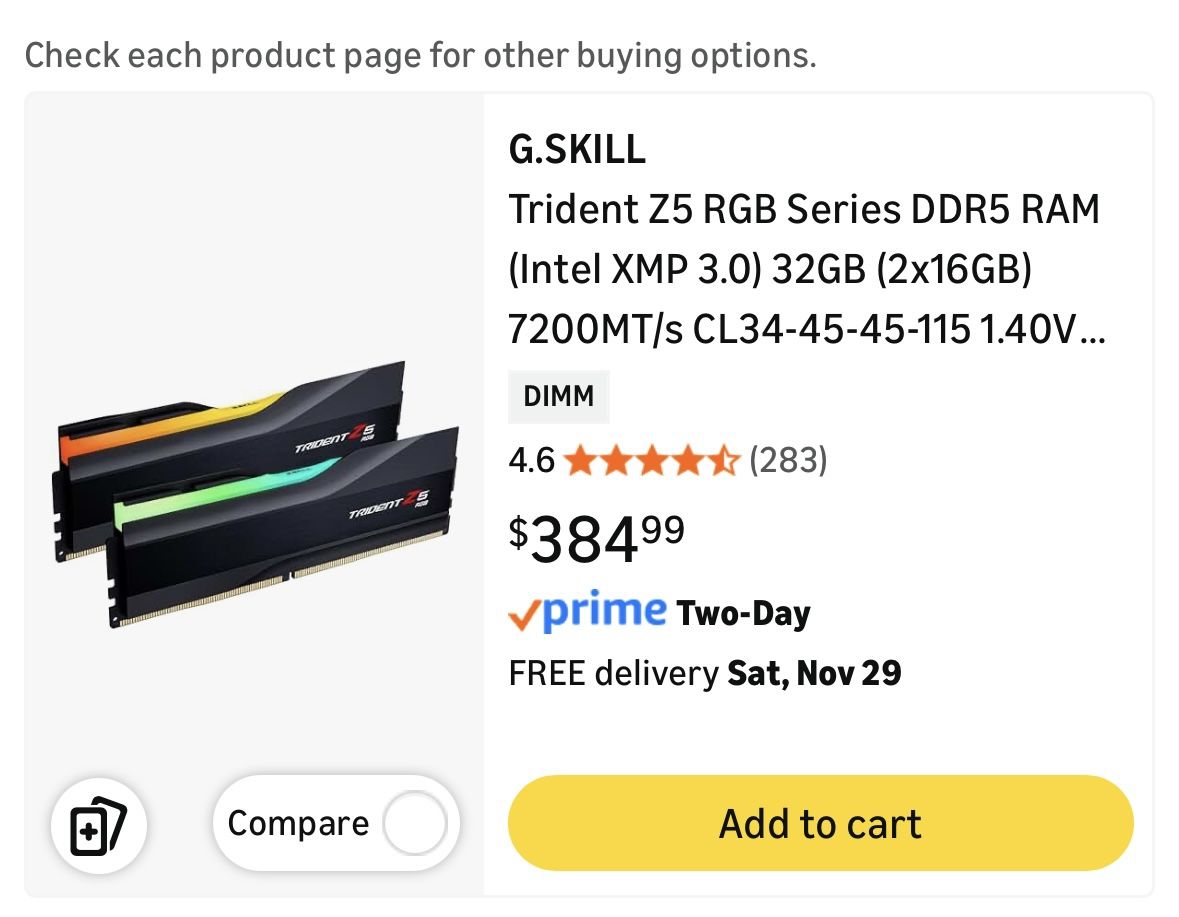View the 283 customer reviews
The width and height of the screenshot is (1179, 917).
(x=789, y=461)
